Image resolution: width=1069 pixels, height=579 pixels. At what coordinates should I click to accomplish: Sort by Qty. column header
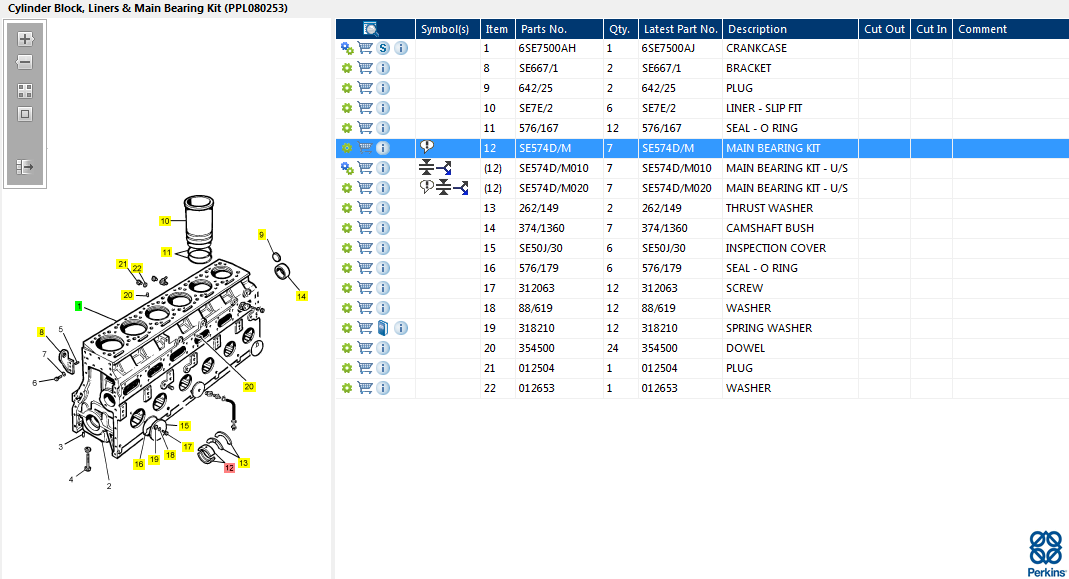[619, 29]
